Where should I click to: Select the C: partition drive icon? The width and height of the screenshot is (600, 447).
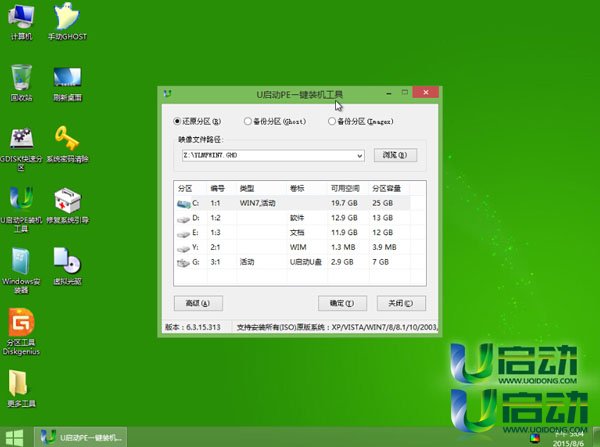point(184,204)
